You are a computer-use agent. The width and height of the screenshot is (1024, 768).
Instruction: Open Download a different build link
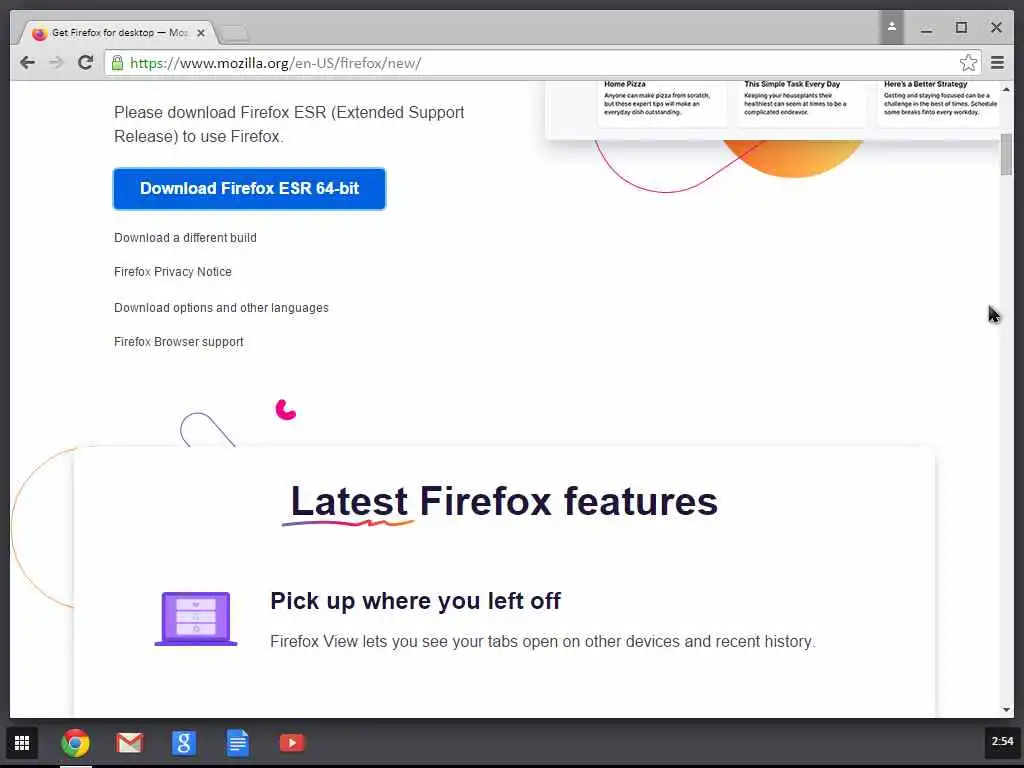(185, 238)
